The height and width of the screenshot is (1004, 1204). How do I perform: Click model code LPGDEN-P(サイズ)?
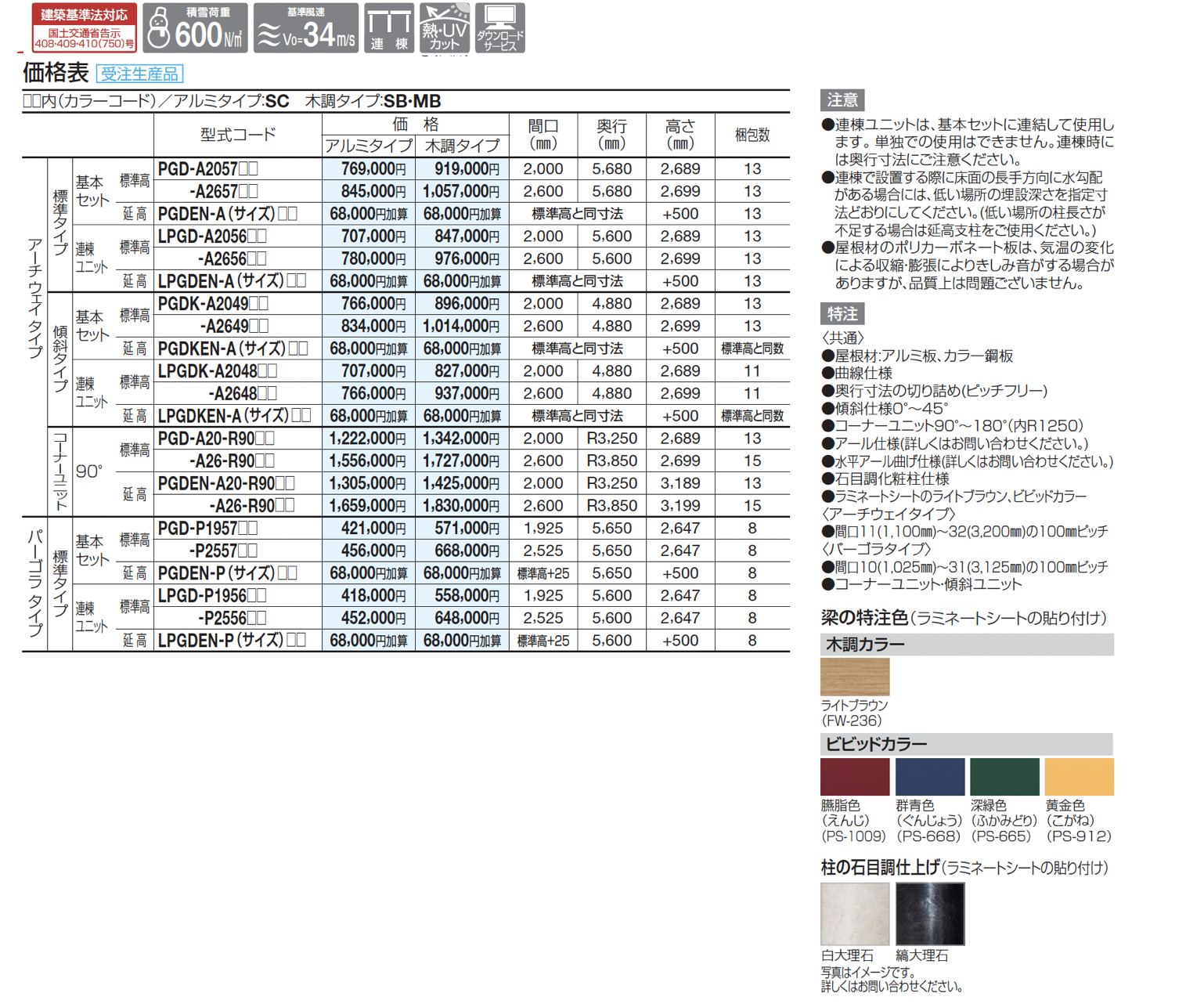click(x=232, y=641)
